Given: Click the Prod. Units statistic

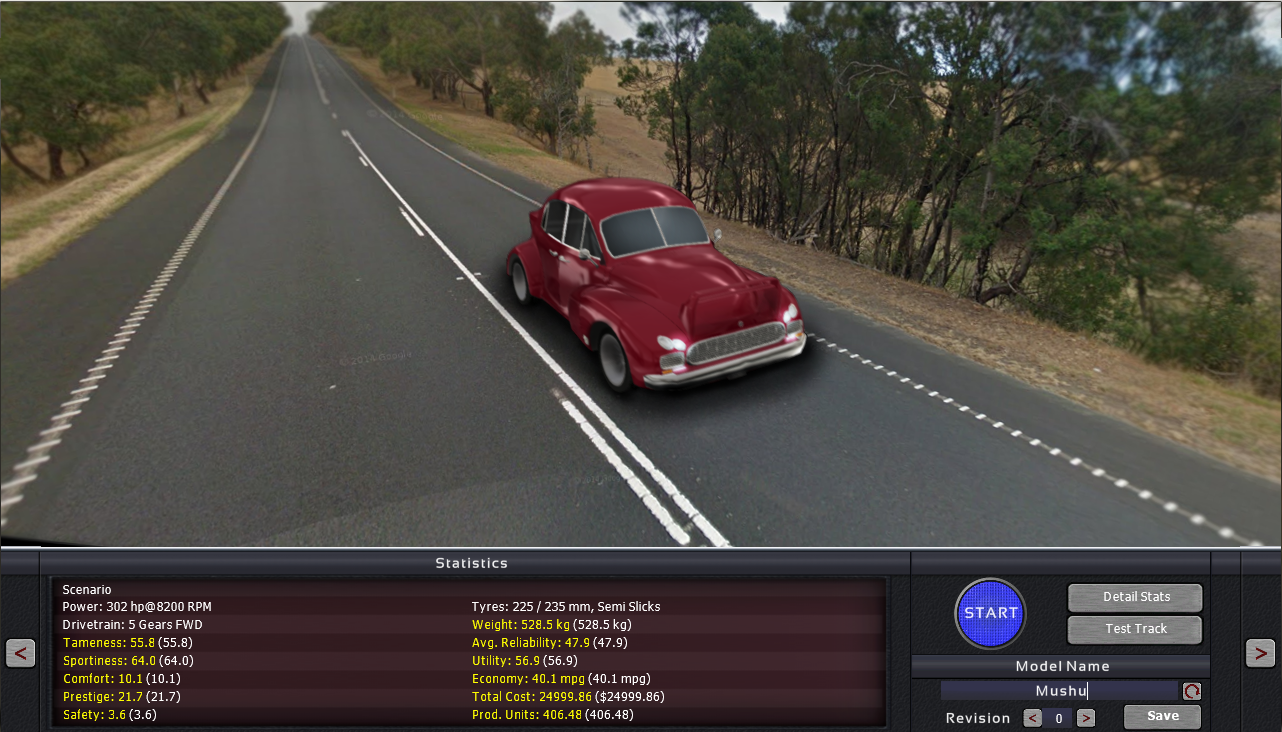Looking at the screenshot, I should pyautogui.click(x=553, y=715).
